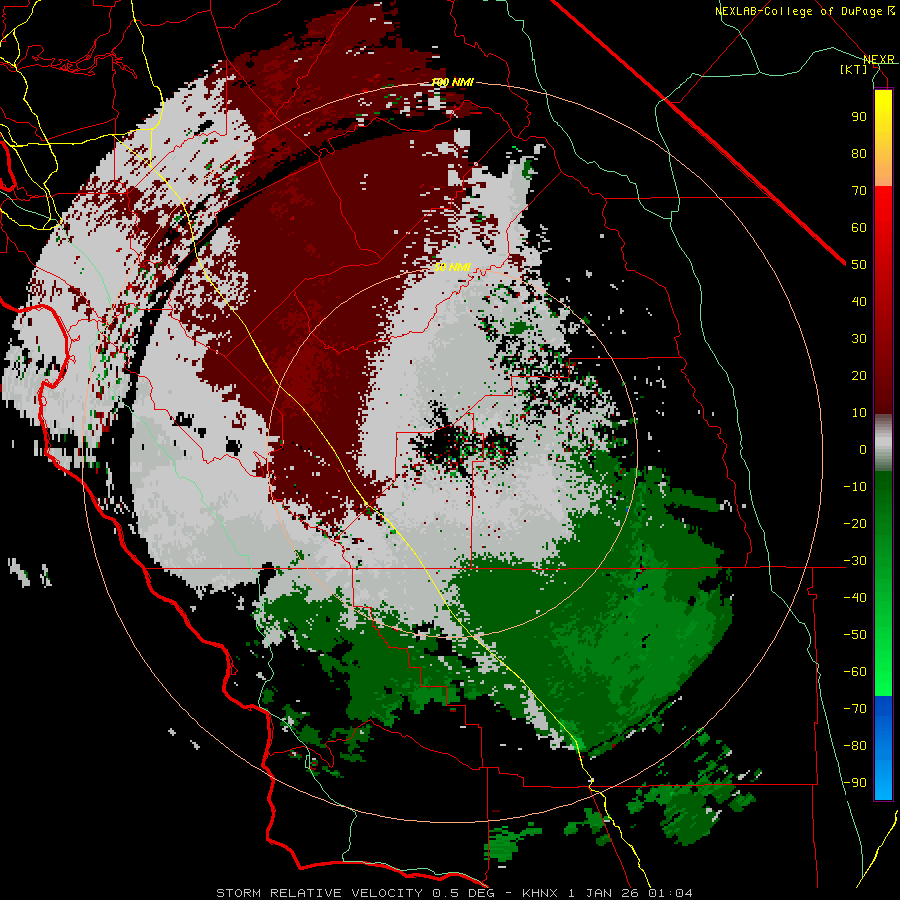Click the NEXR label above the color bar

click(878, 59)
